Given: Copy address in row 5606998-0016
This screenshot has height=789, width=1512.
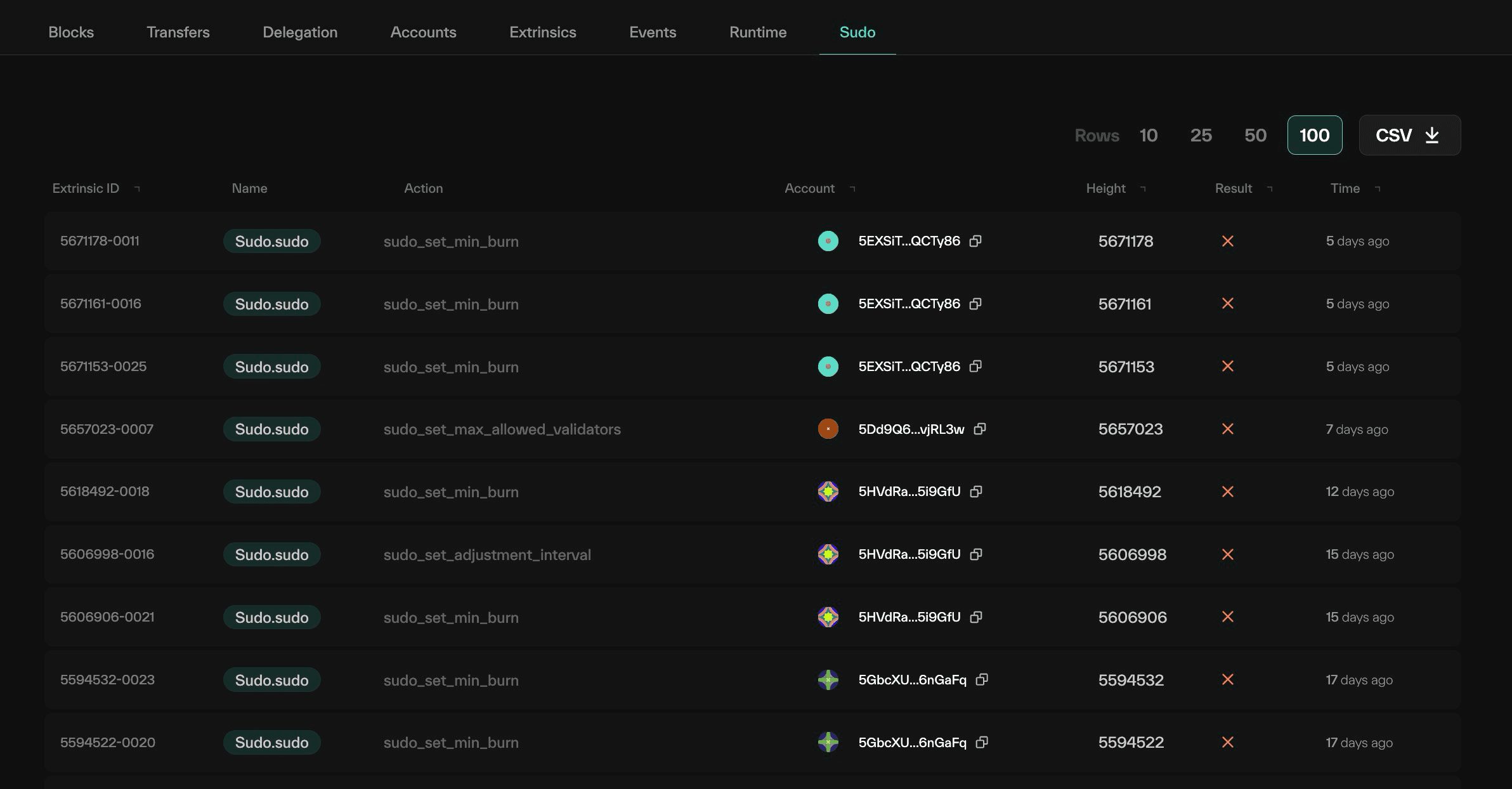Looking at the screenshot, I should (976, 554).
